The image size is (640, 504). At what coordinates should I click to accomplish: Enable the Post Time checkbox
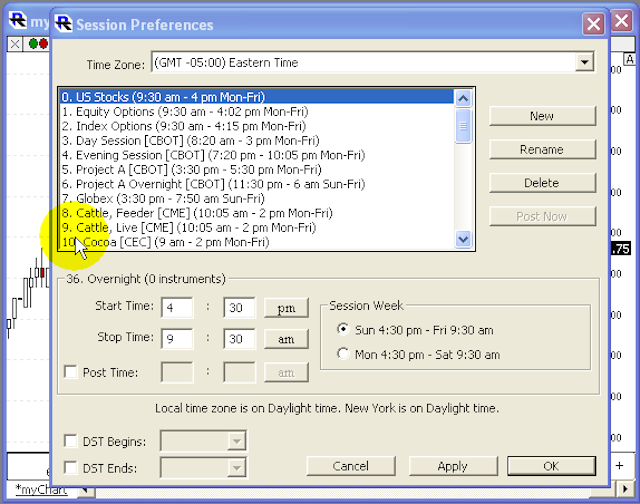(71, 373)
